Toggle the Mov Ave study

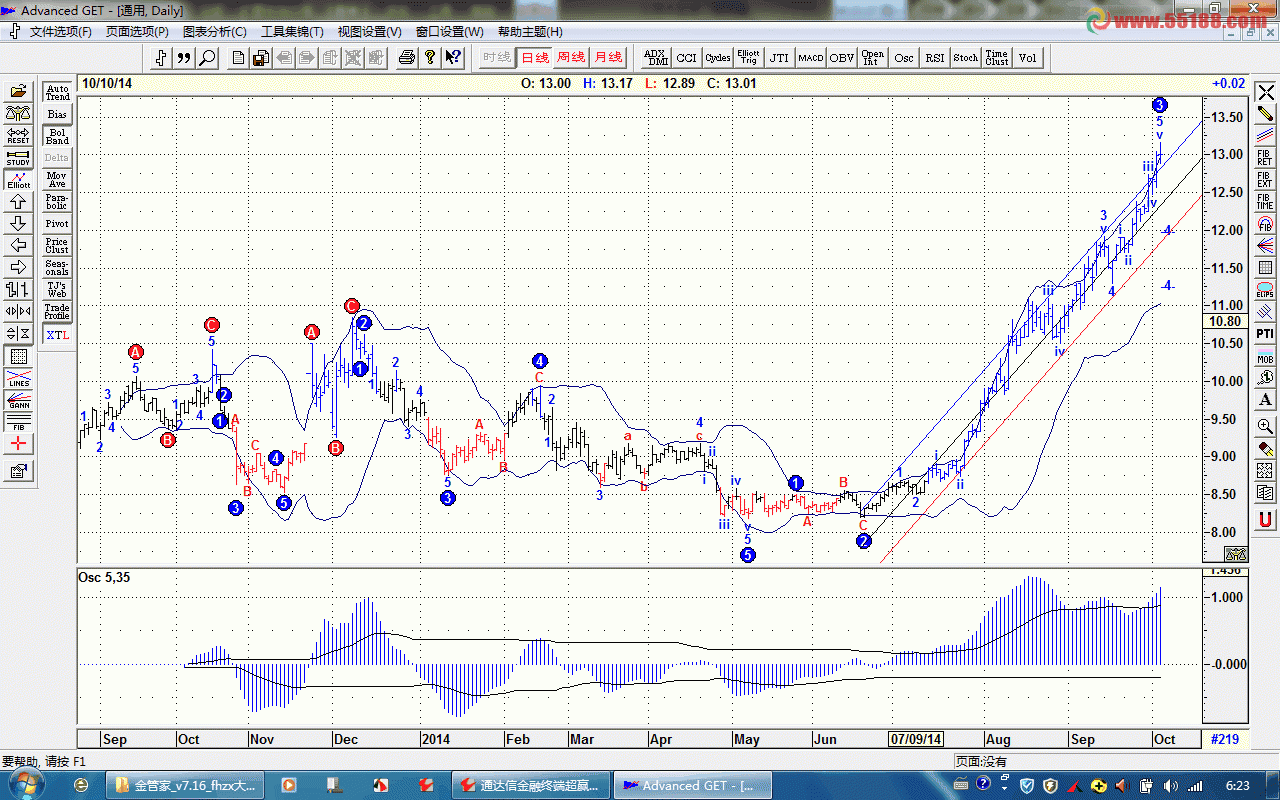pyautogui.click(x=57, y=180)
